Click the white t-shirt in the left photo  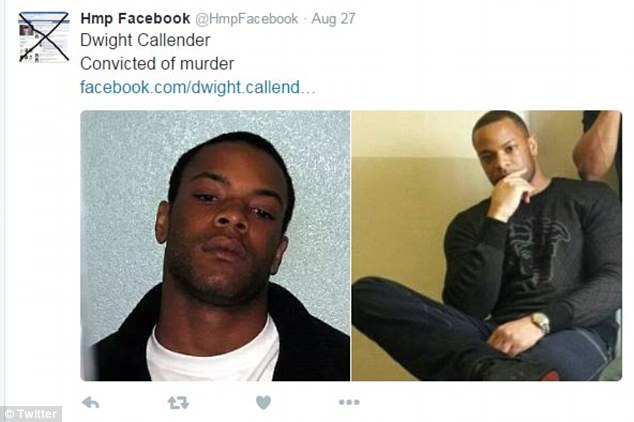click(213, 354)
